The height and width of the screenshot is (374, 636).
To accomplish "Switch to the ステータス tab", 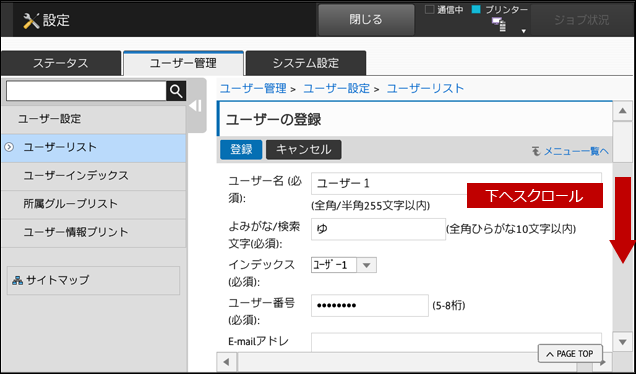I will pyautogui.click(x=60, y=63).
